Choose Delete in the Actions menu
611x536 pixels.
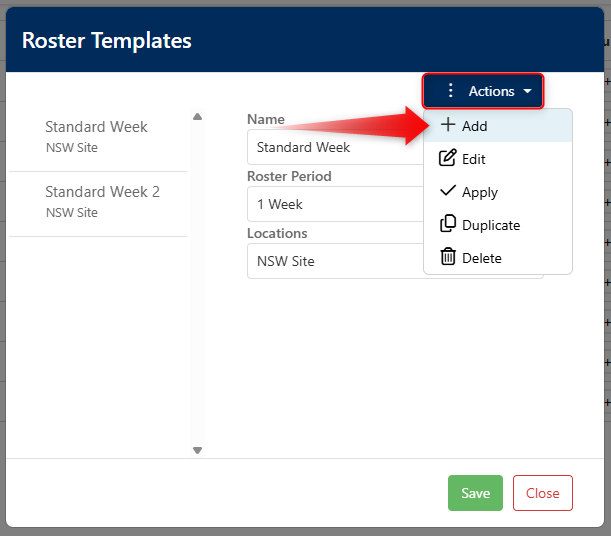coord(481,258)
